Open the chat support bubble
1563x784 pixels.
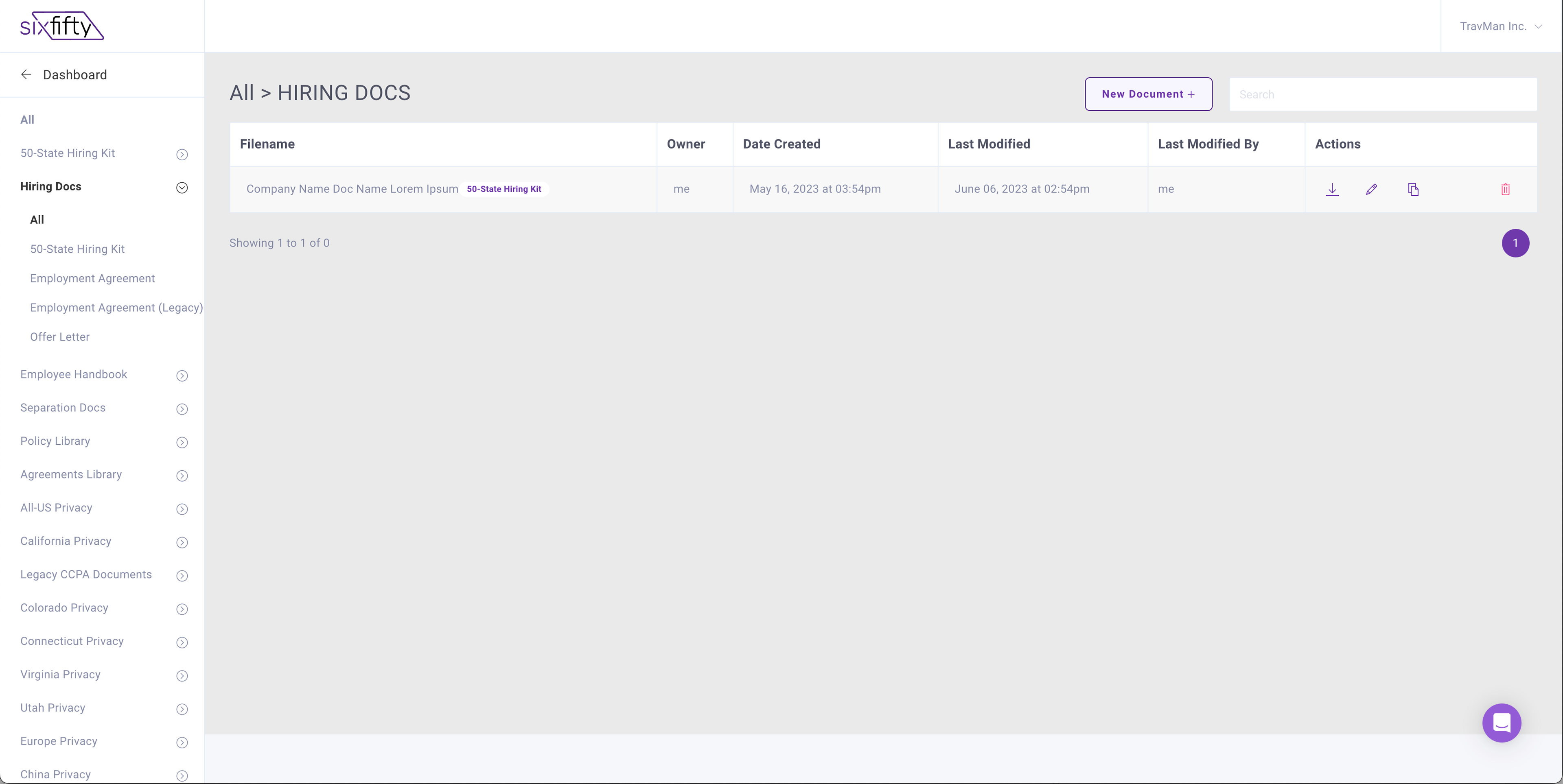coord(1501,722)
